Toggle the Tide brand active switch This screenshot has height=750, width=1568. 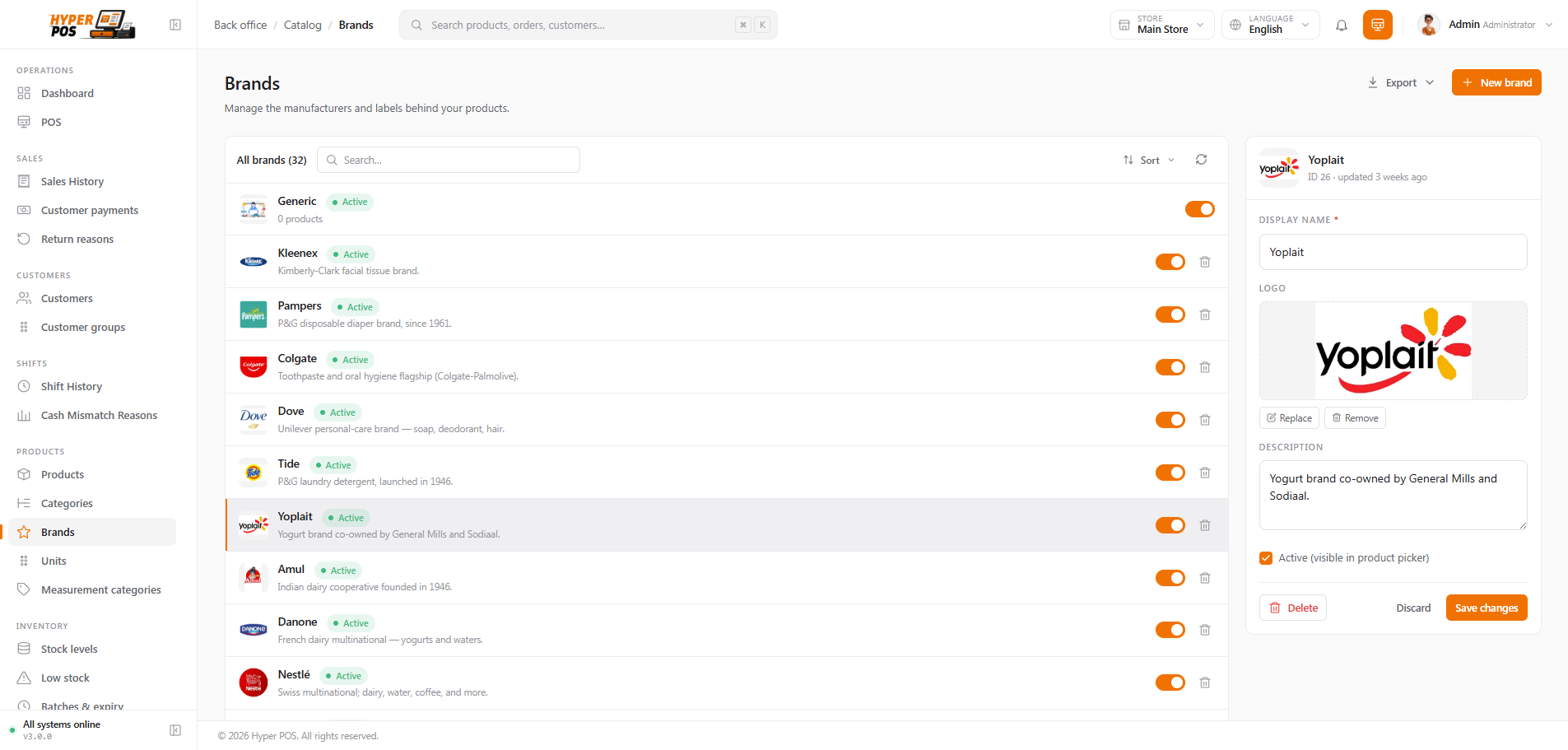point(1170,473)
